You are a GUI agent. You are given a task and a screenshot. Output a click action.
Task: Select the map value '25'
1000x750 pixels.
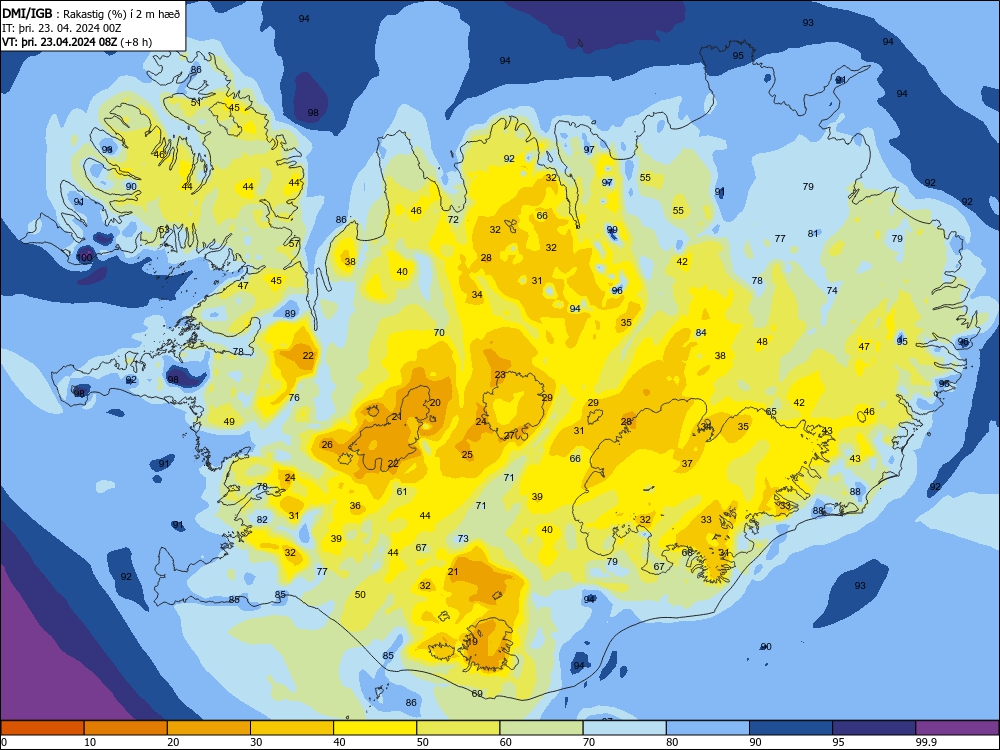[467, 455]
